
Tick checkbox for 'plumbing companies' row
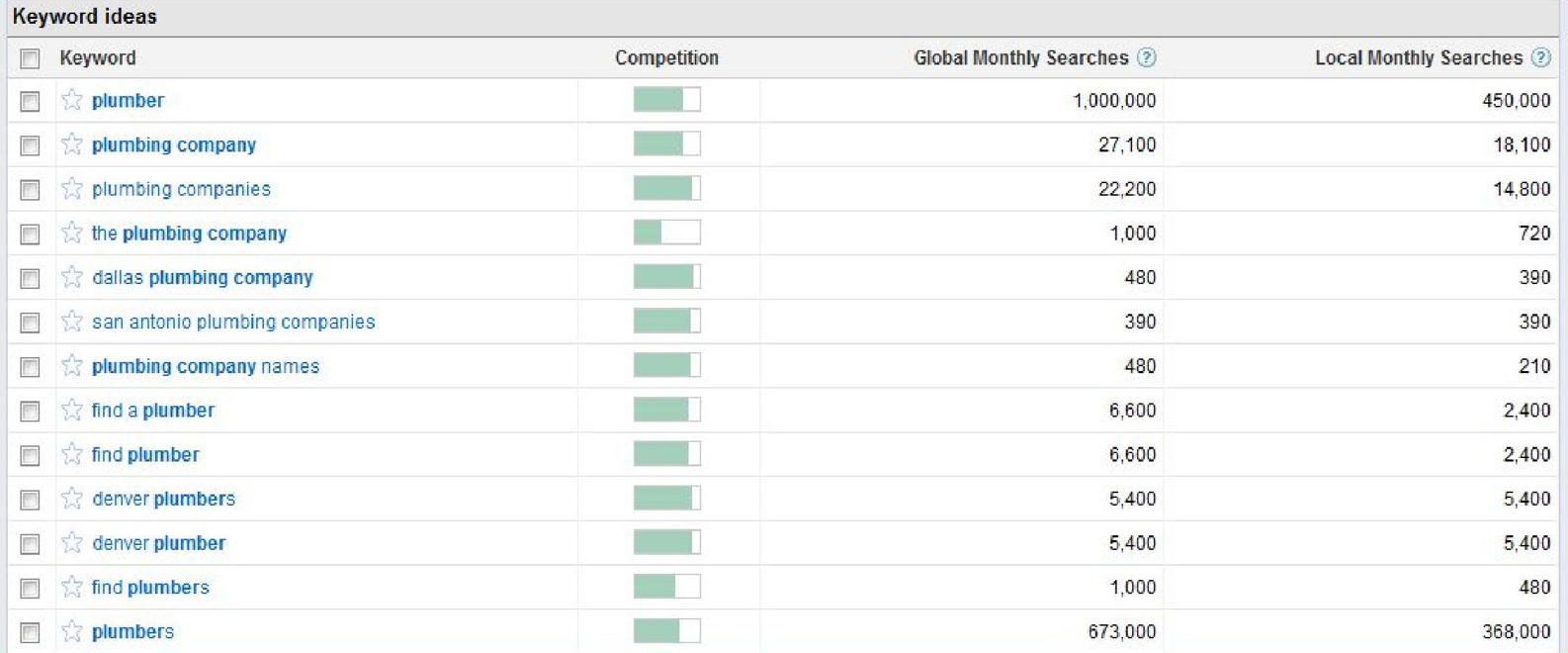click(x=31, y=190)
